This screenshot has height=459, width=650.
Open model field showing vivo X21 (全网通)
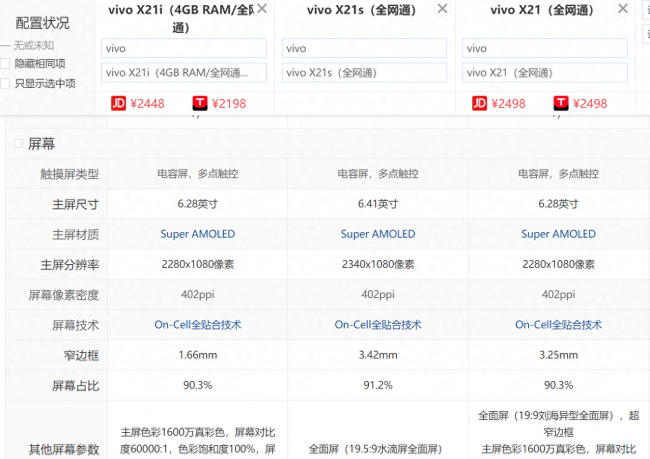tap(545, 73)
